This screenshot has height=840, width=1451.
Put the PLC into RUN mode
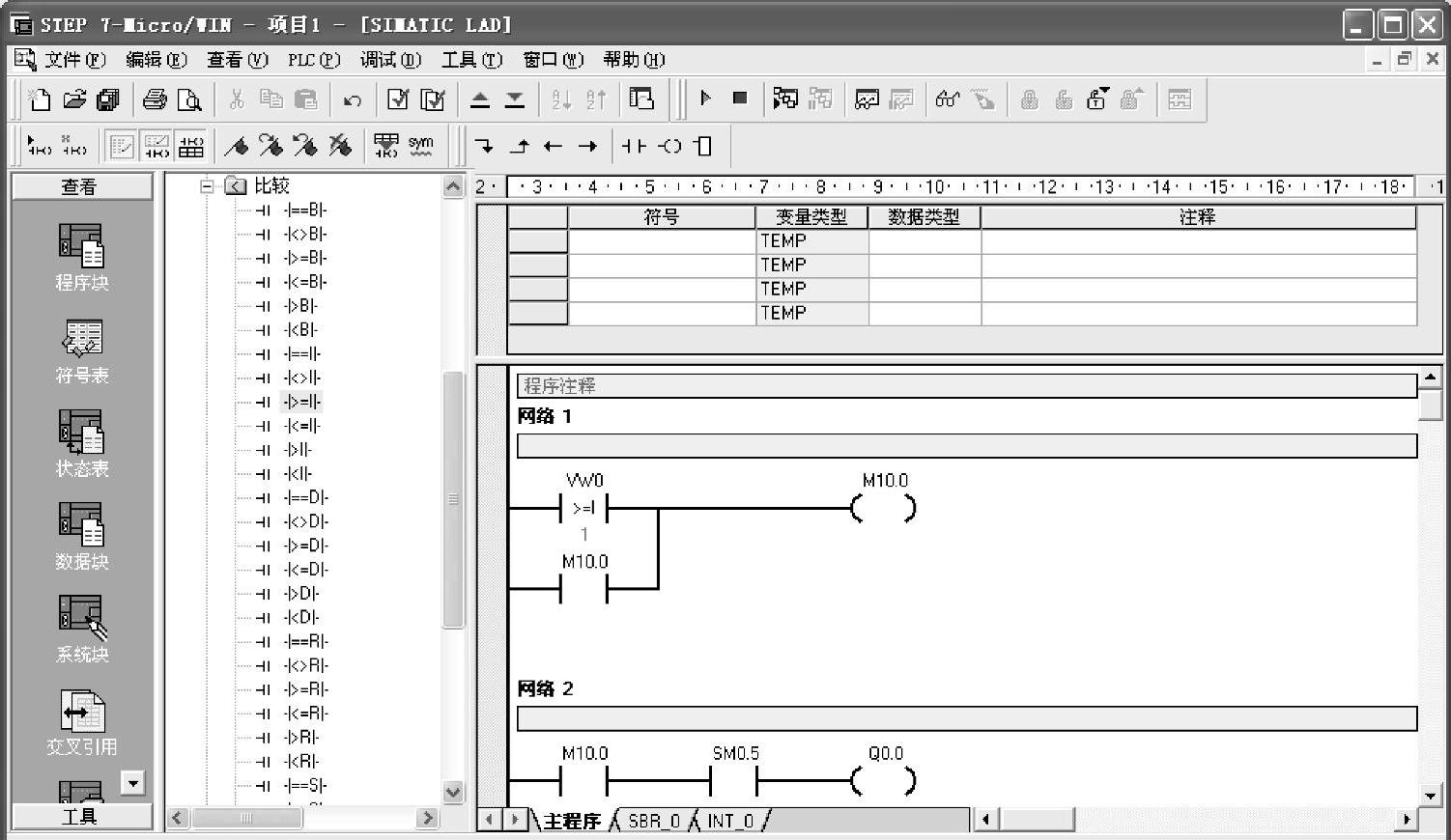(706, 98)
